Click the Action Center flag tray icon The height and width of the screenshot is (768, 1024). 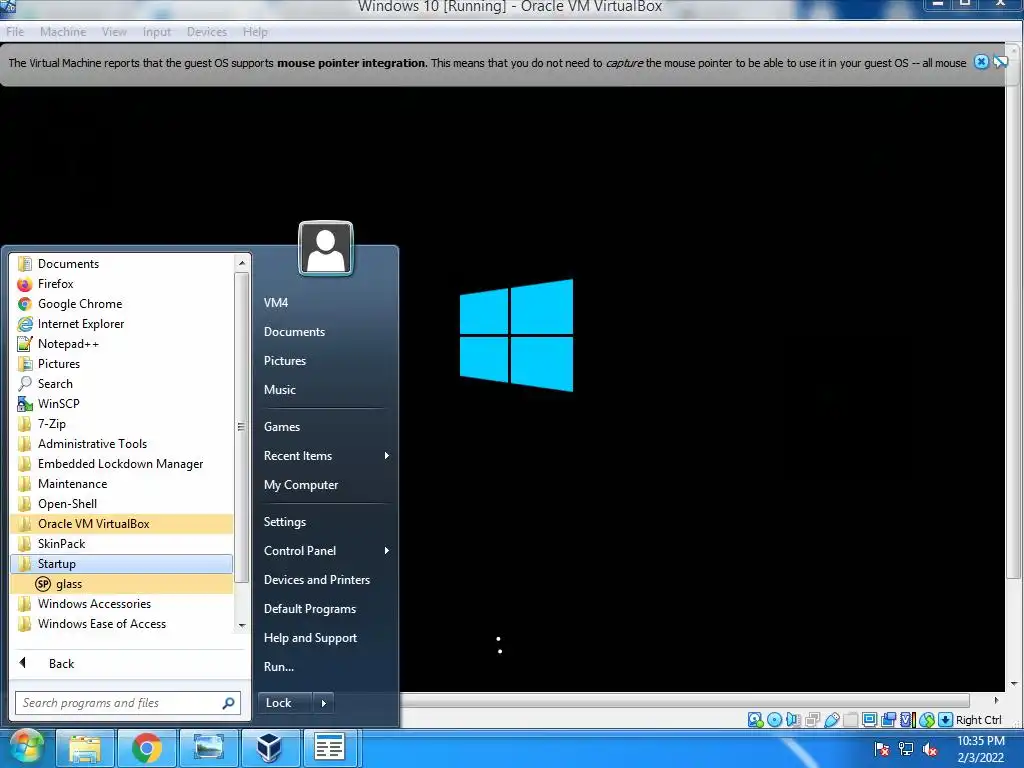[x=882, y=749]
